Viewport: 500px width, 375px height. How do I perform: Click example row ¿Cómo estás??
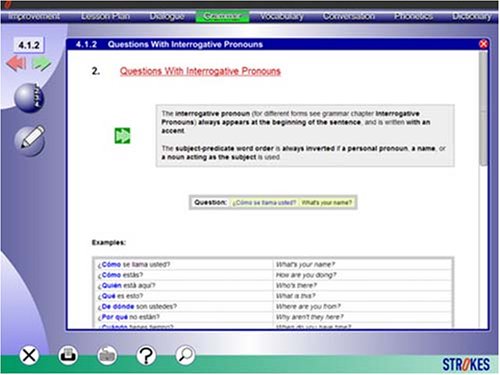point(120,275)
